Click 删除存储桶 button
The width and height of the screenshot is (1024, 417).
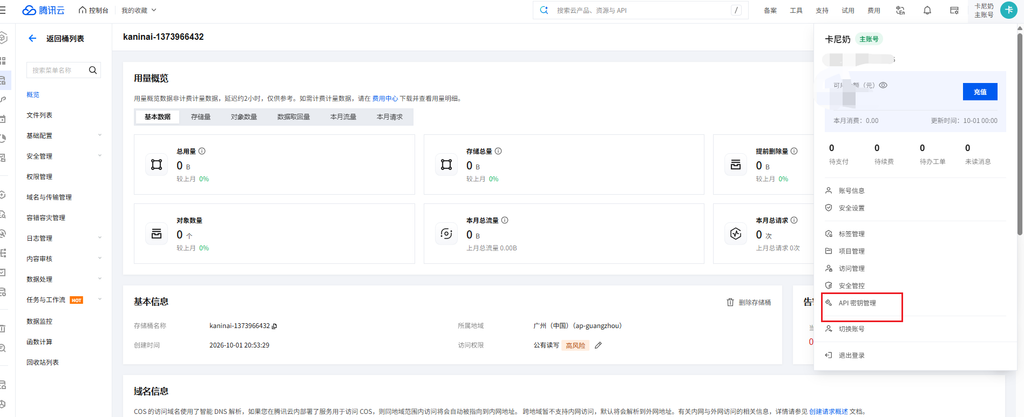pyautogui.click(x=749, y=303)
